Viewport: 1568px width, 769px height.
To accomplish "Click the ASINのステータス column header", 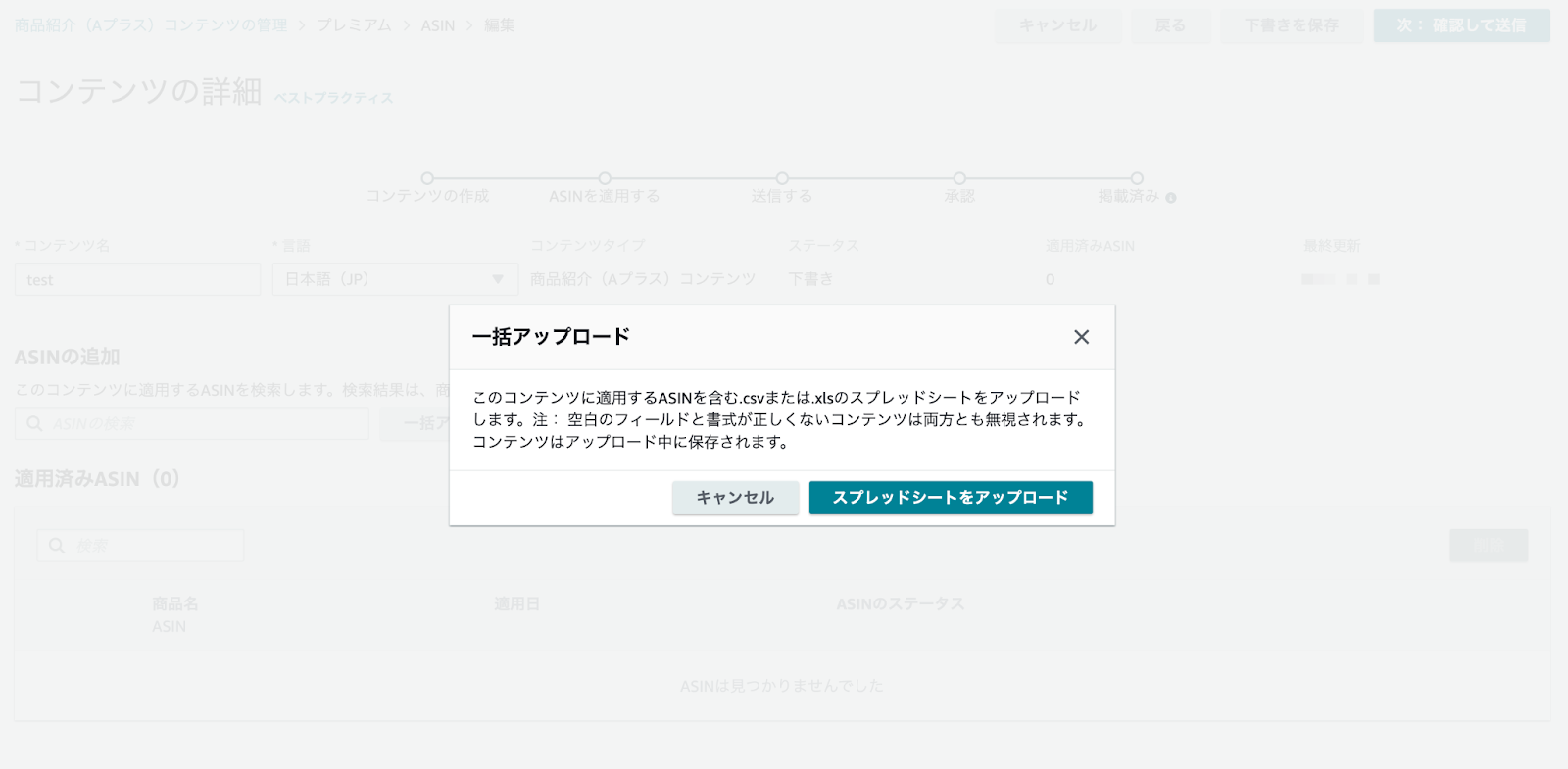I will coord(900,603).
